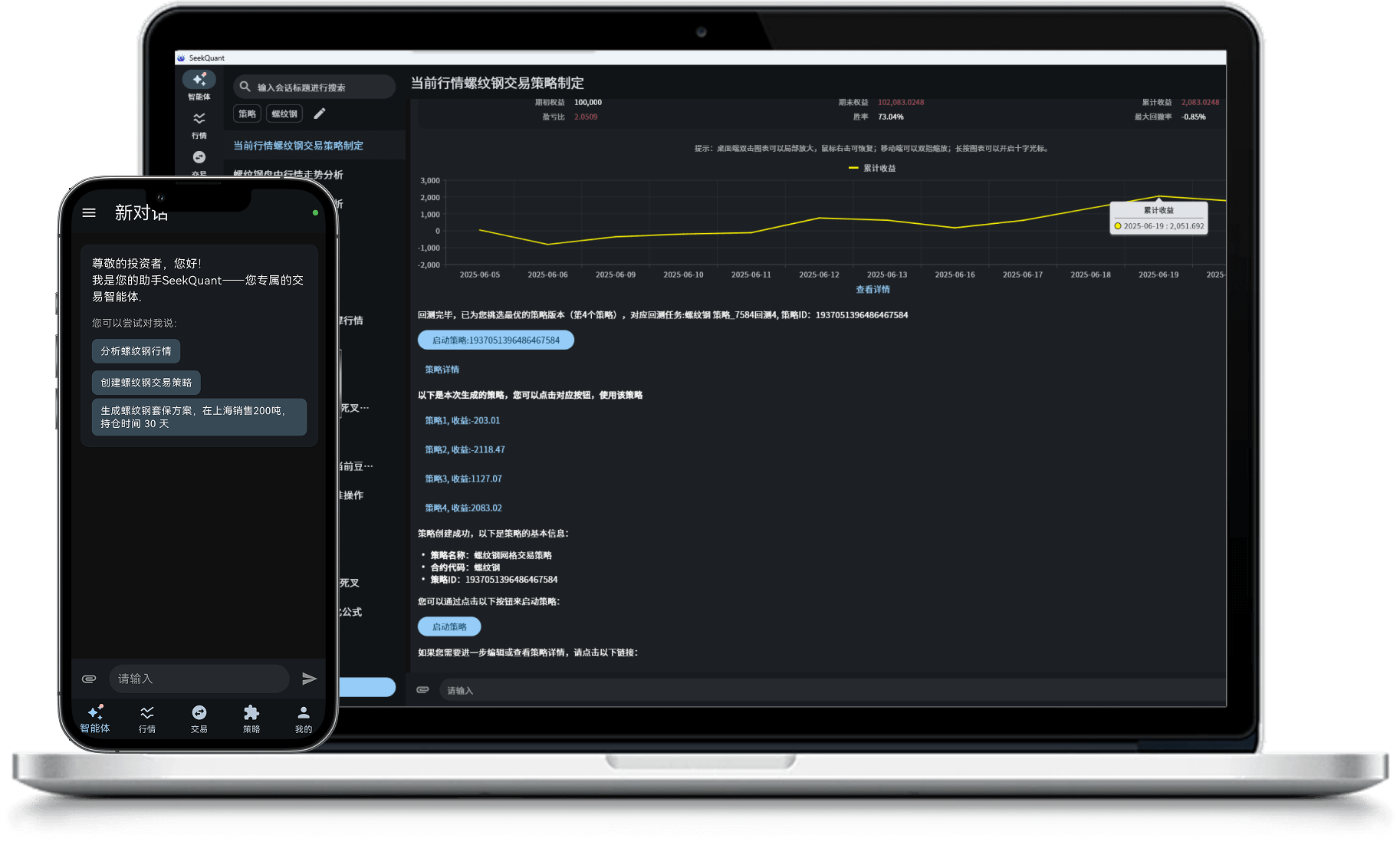Switch to 交易 tab on the phone

tap(199, 718)
